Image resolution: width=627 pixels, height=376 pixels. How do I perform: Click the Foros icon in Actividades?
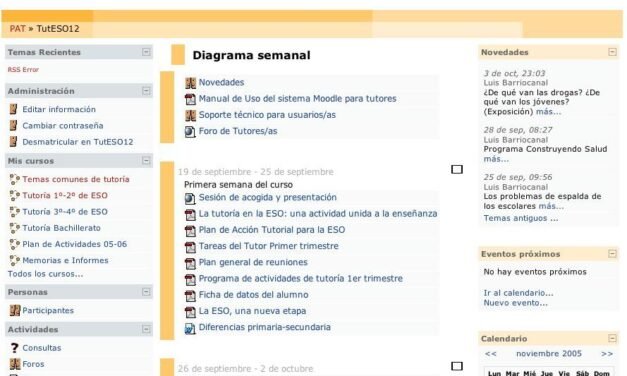coord(15,364)
